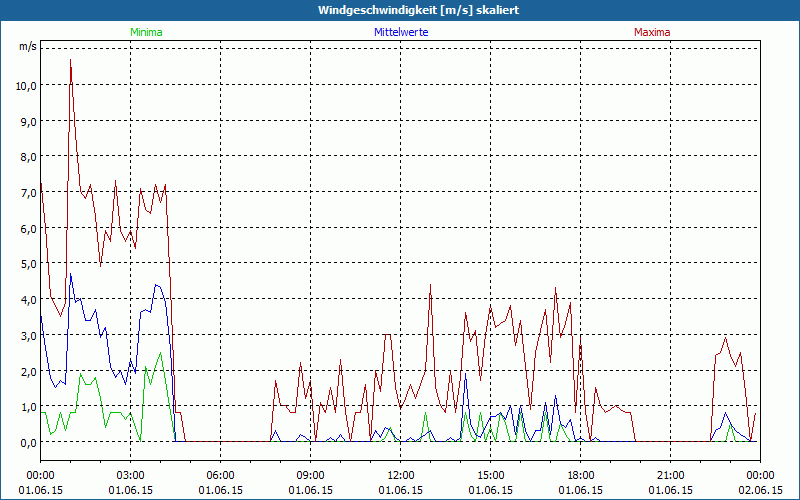Click the 7,0 y-axis value
Image resolution: width=800 pixels, height=500 pixels.
[29, 193]
